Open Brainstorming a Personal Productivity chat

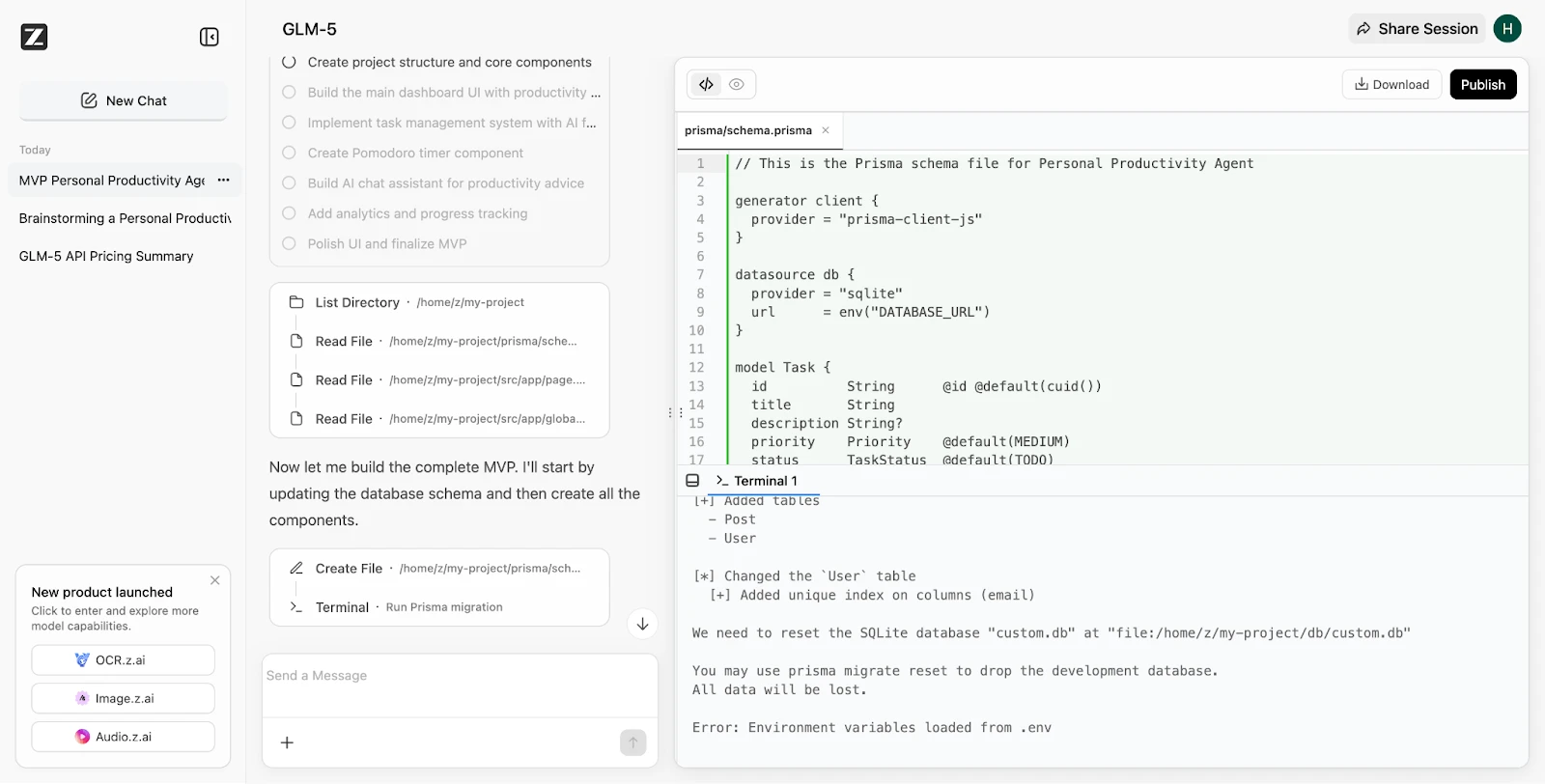tap(125, 218)
